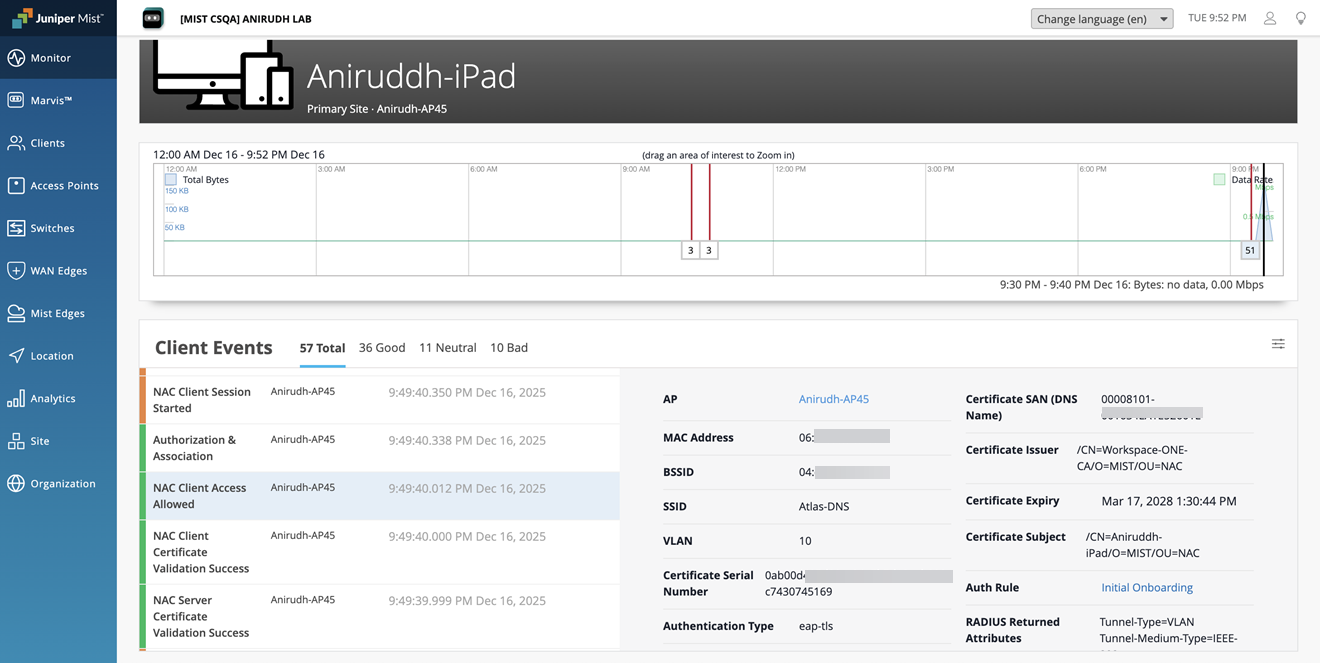
Task: Open Analytics in sidebar
Action: (x=52, y=398)
